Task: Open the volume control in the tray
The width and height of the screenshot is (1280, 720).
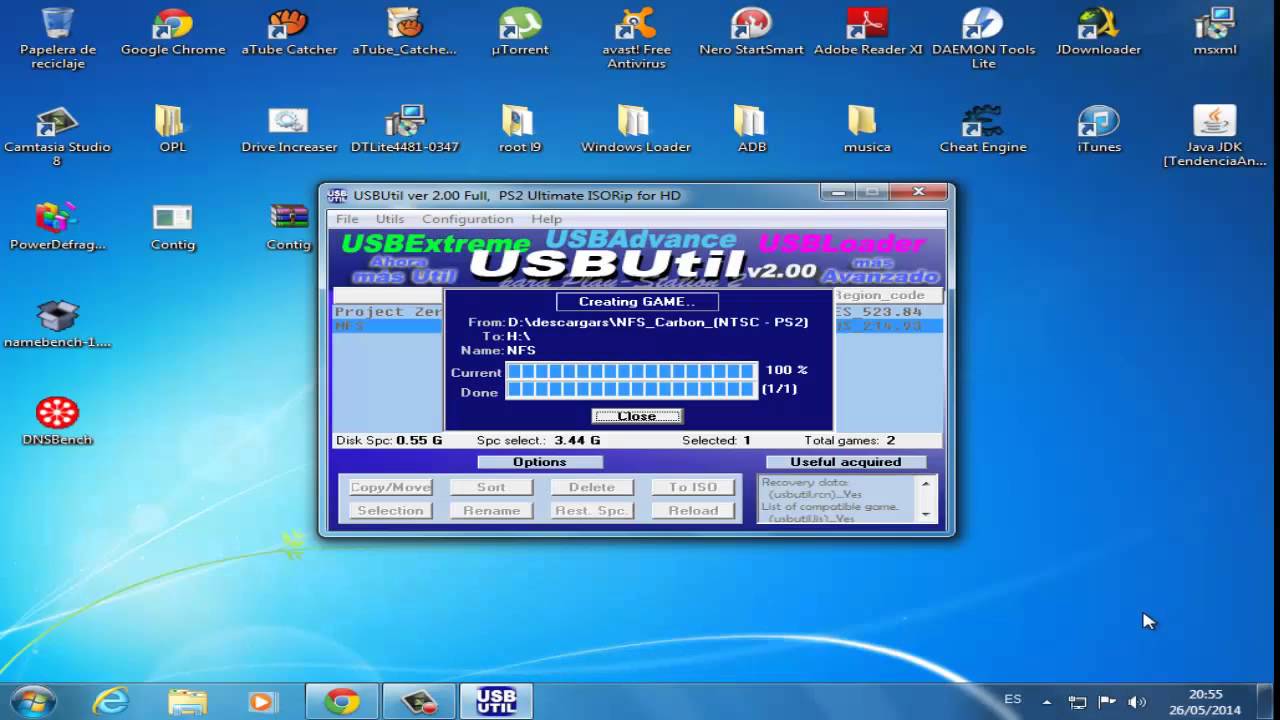Action: point(1137,702)
